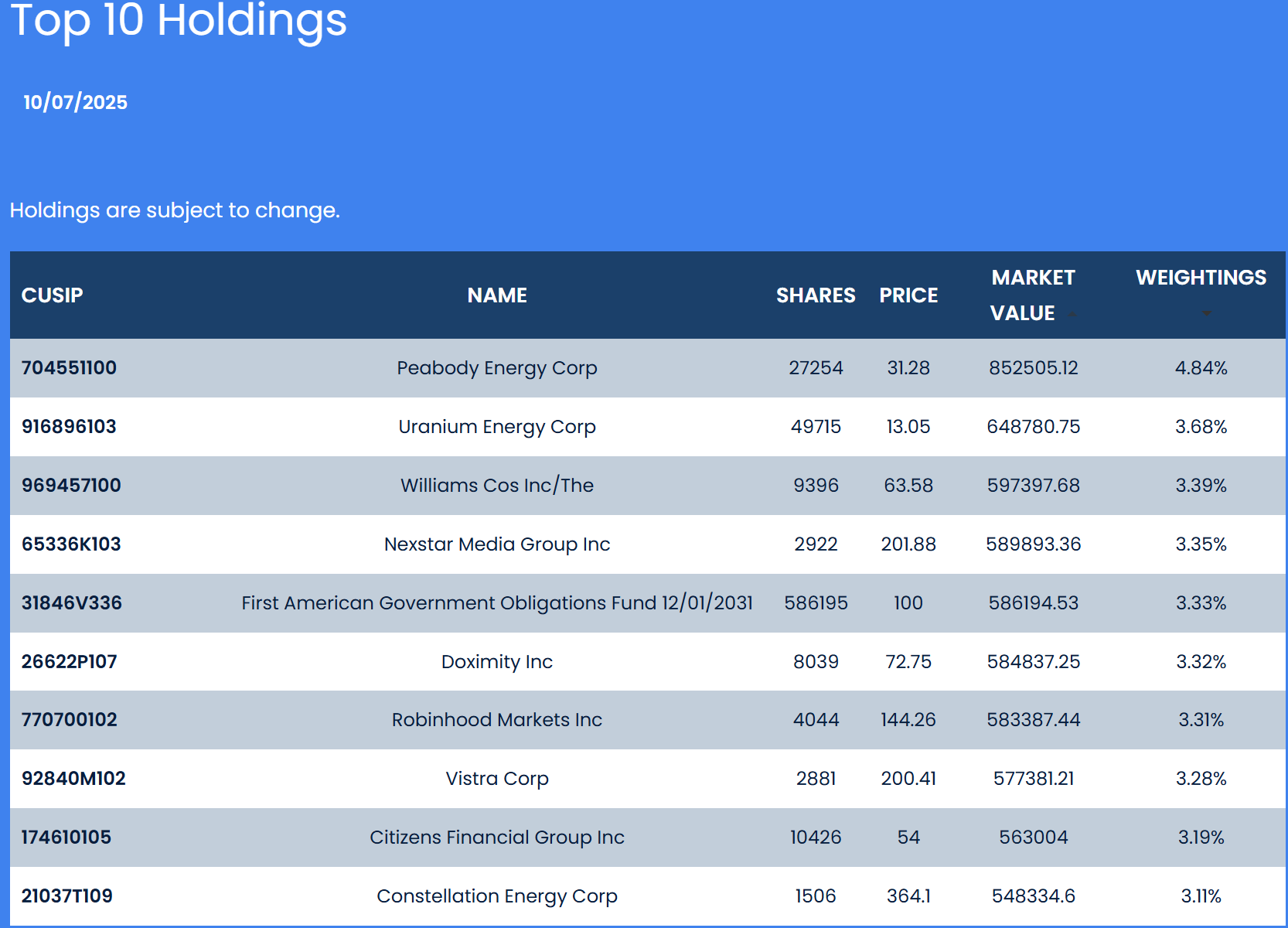Select Peabody Energy Corp name
Screen dimensions: 1288x928
tap(497, 368)
